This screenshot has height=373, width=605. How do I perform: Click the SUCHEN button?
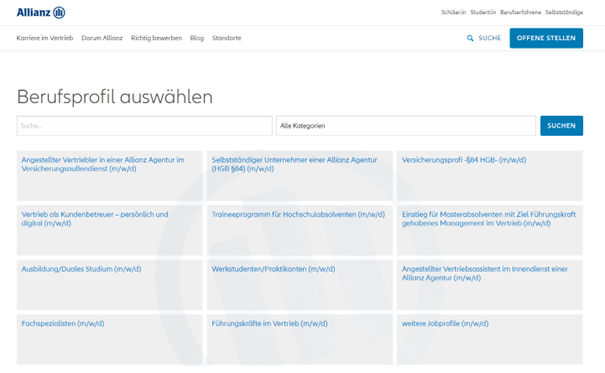coord(561,126)
